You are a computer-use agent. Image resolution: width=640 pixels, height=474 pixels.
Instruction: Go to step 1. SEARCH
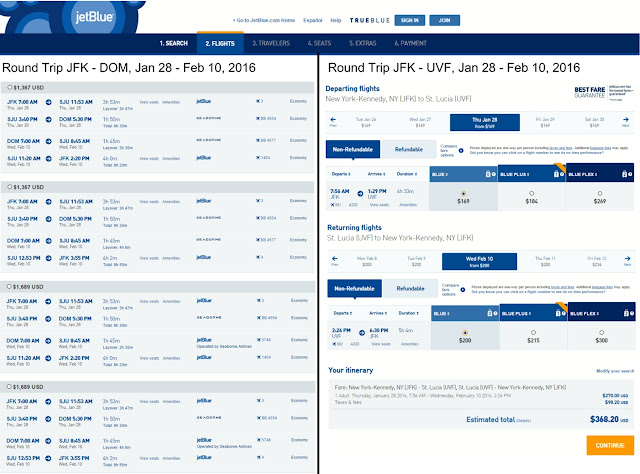point(173,43)
